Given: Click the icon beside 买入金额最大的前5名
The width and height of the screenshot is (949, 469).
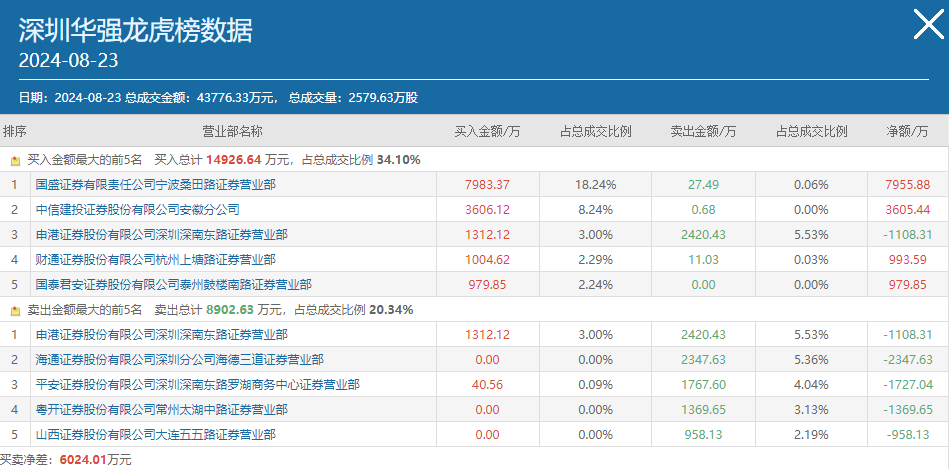Looking at the screenshot, I should point(16,161).
